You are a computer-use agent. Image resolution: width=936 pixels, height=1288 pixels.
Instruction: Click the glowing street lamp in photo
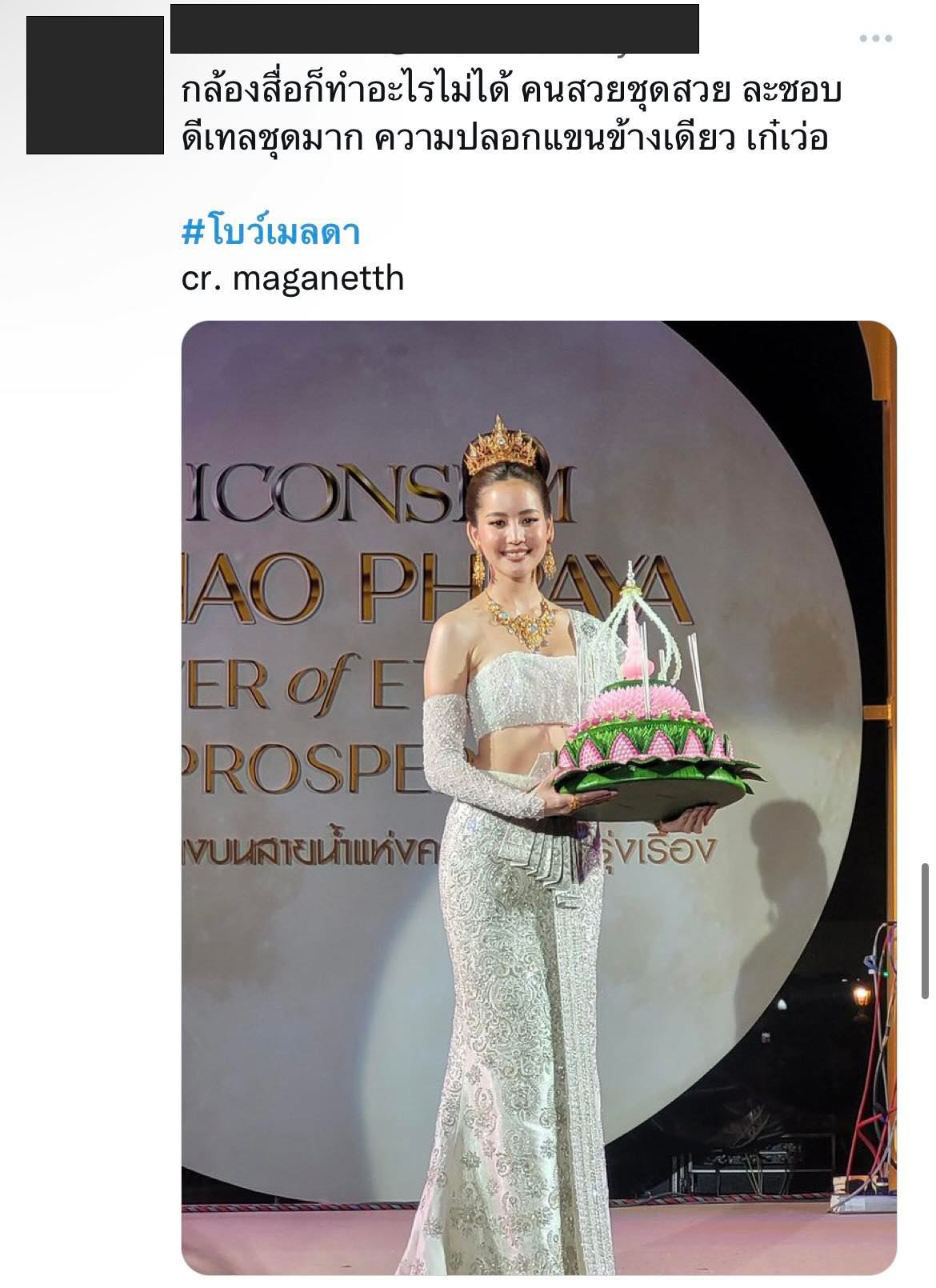click(x=862, y=997)
